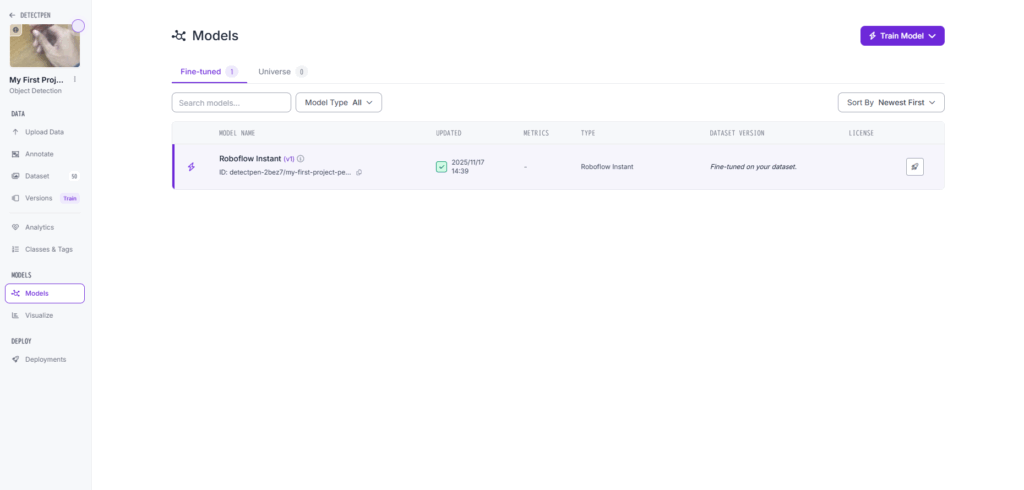Open the Model Type filter dropdown

(338, 102)
